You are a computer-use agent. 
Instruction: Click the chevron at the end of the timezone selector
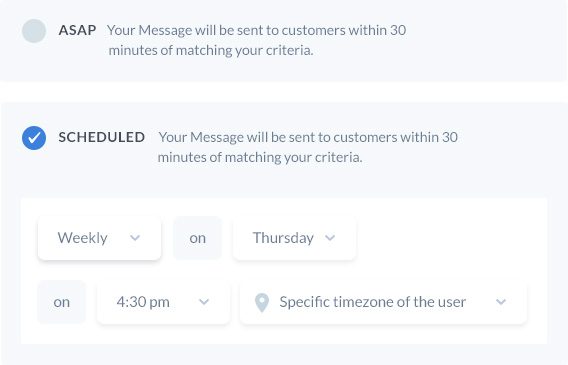pos(501,302)
